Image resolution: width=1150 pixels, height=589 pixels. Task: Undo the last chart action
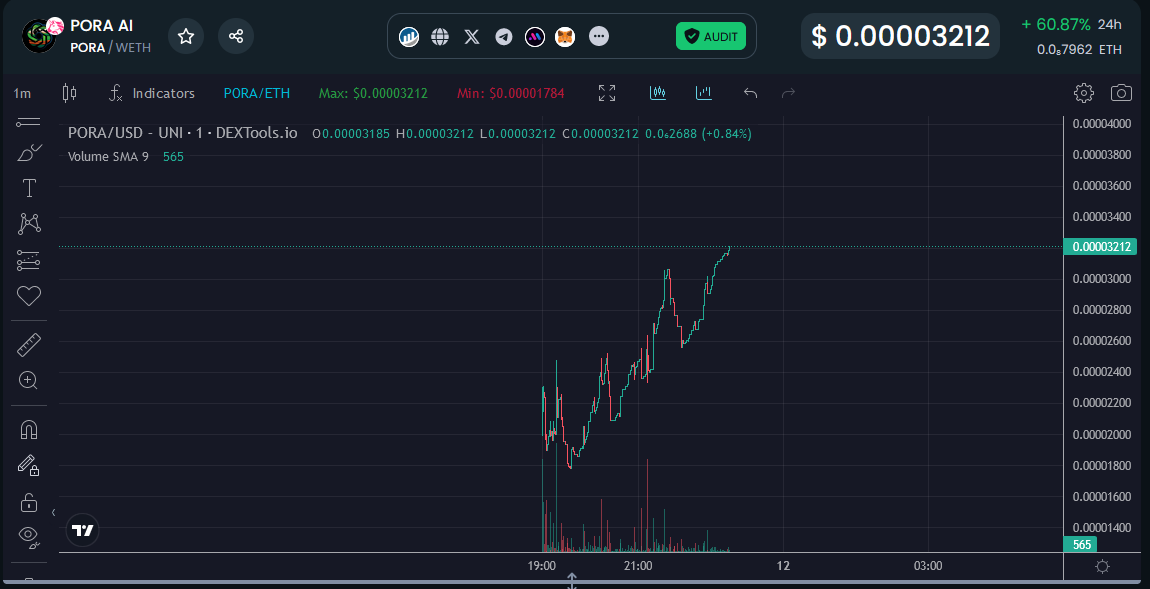coord(750,93)
